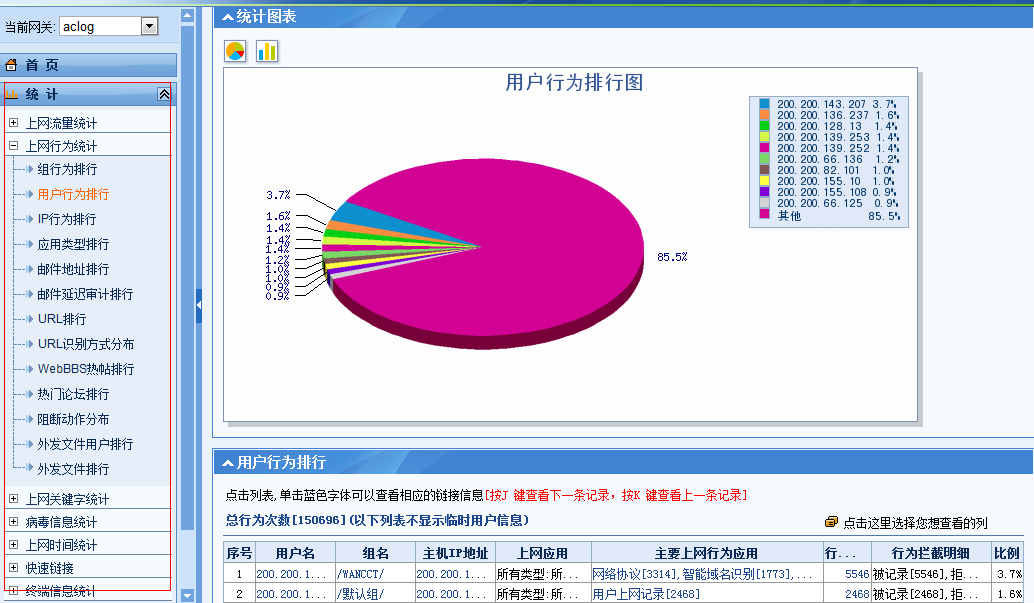Click legend swatch for 200.200.136.237

coord(764,115)
